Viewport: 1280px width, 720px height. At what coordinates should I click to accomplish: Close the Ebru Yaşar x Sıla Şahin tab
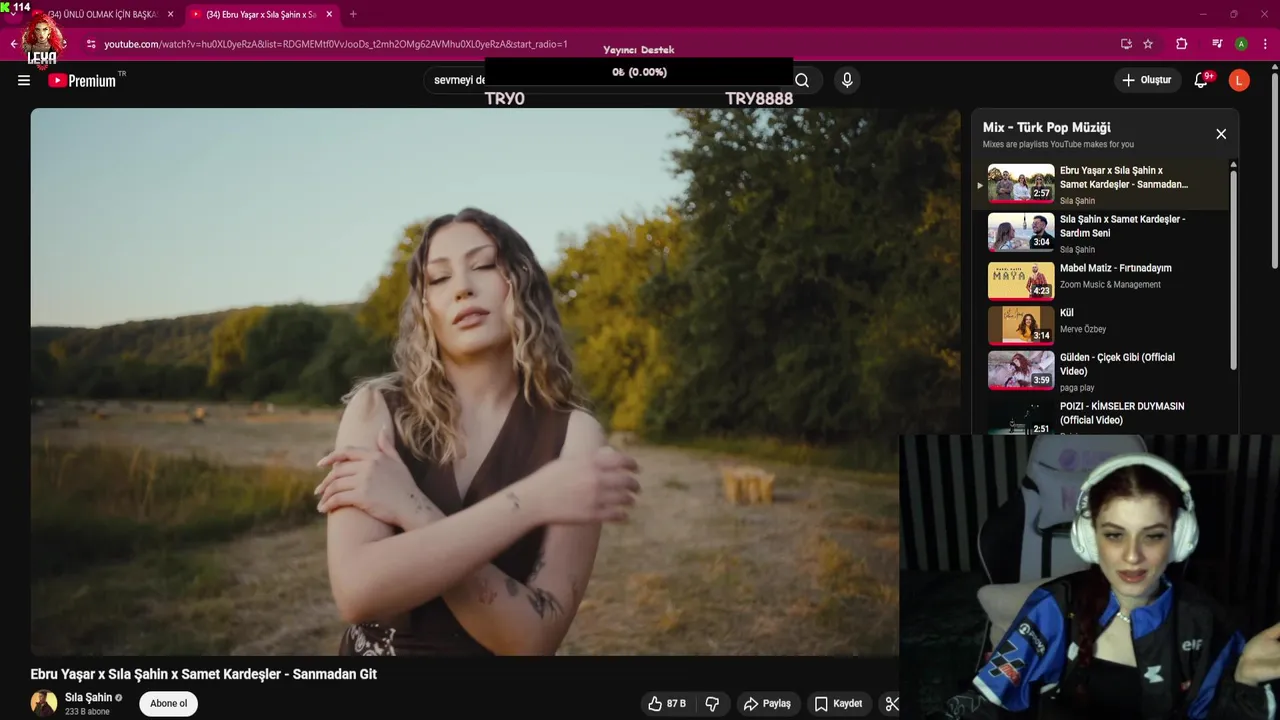(x=329, y=14)
